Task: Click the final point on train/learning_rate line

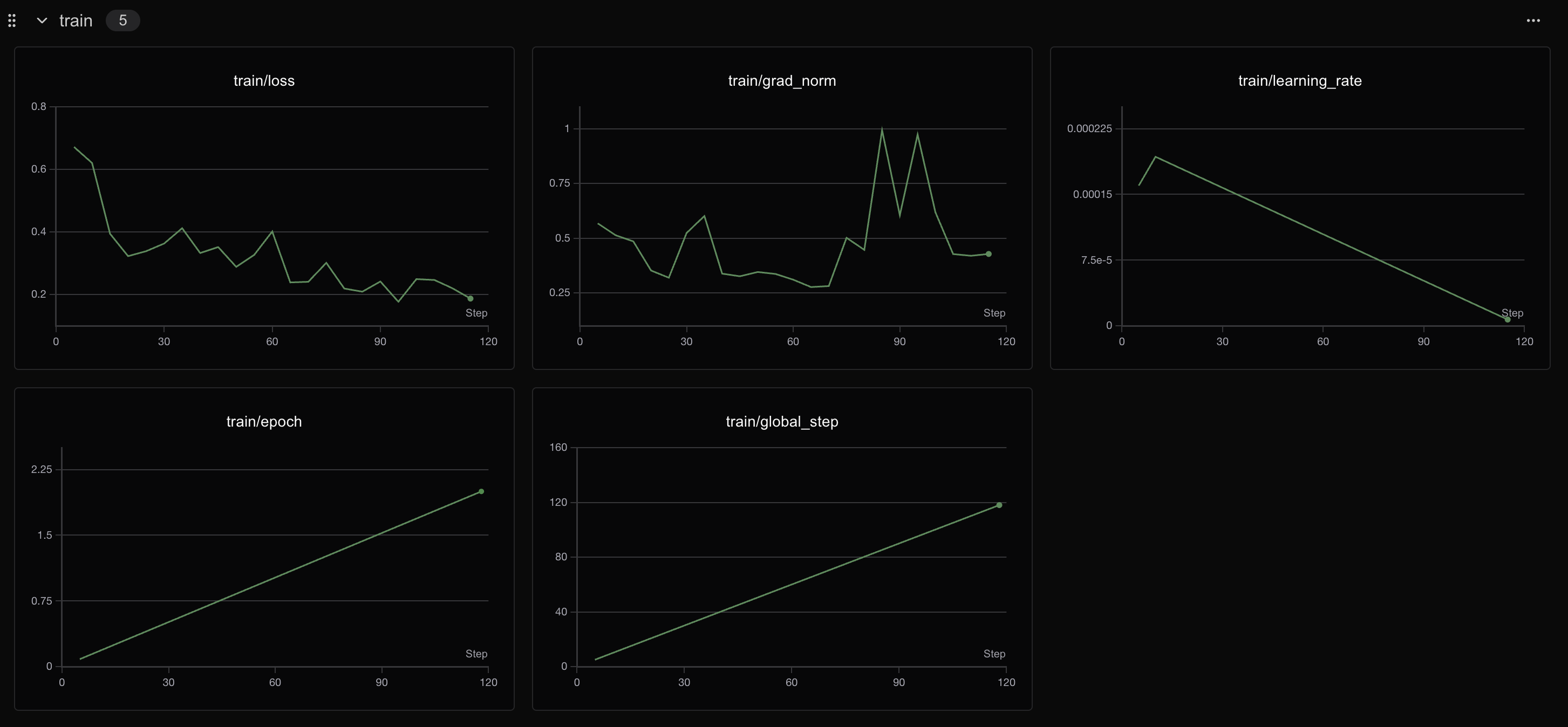Action: (1507, 319)
